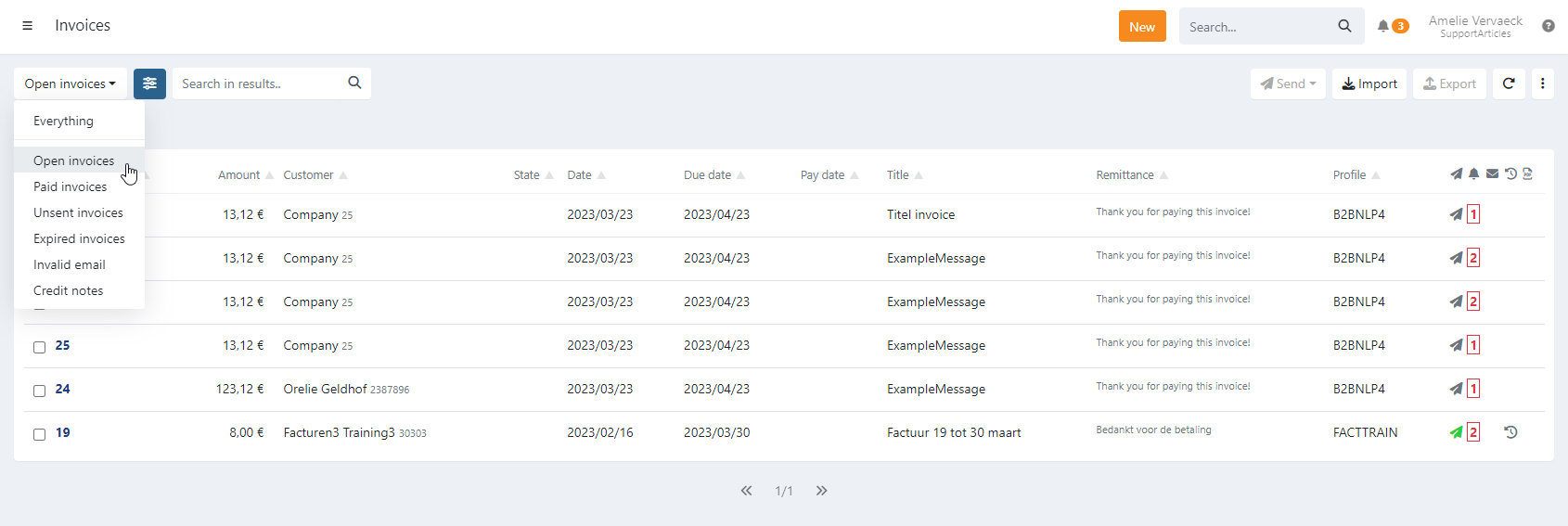This screenshot has width=1568, height=526.
Task: Click the green sent icon on invoice 19
Action: pos(1456,432)
